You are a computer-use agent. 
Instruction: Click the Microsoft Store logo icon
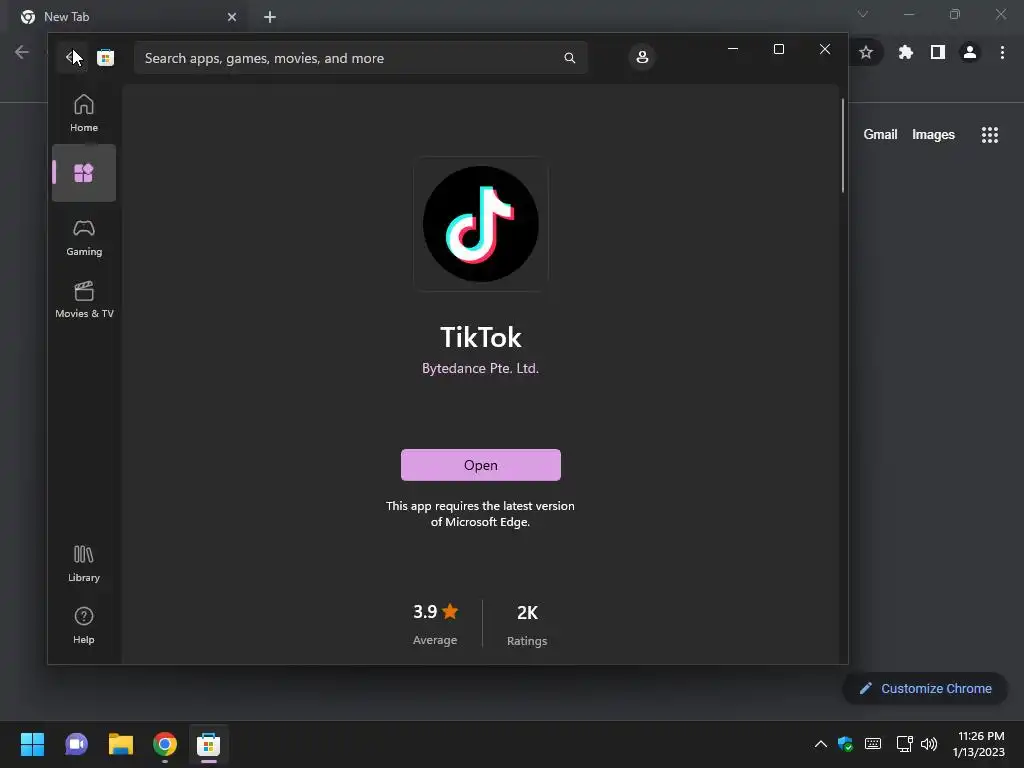105,57
